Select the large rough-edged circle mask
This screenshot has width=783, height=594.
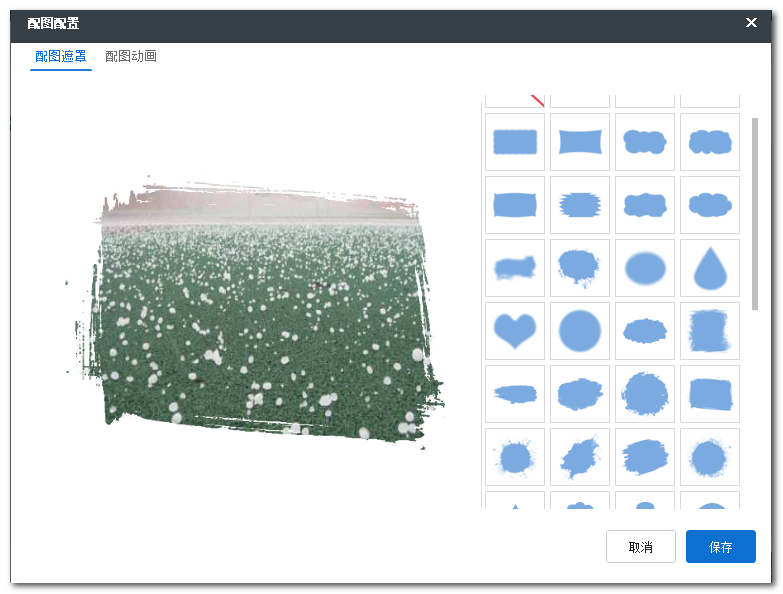(645, 393)
